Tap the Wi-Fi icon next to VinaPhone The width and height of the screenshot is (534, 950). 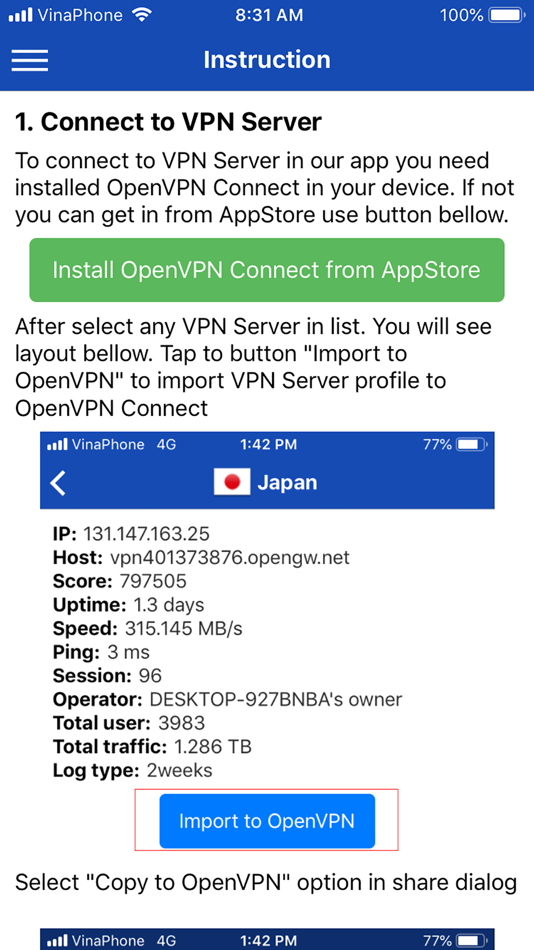click(x=142, y=15)
